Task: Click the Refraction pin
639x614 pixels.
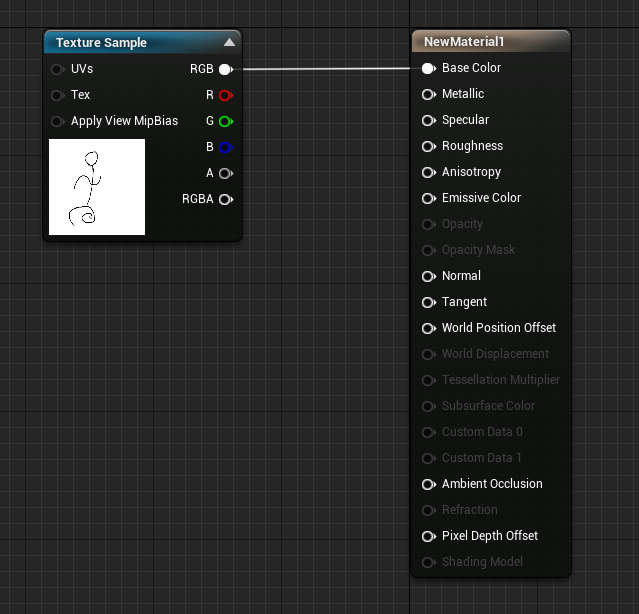Action: tap(428, 510)
